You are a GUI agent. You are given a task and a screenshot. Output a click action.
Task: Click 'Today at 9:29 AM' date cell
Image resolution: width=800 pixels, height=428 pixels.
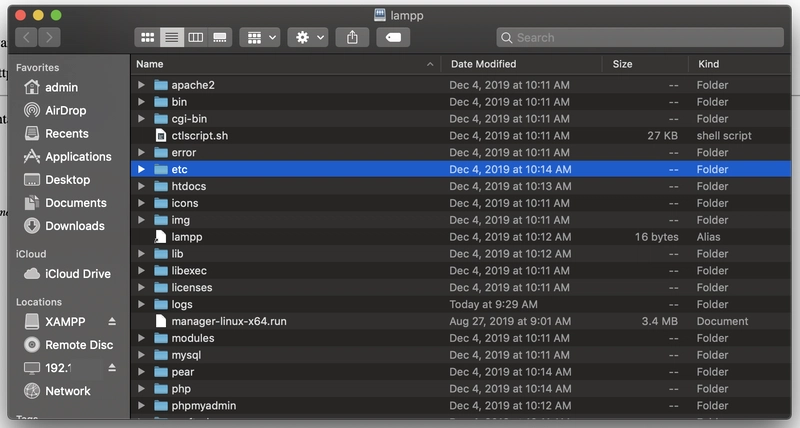click(493, 305)
